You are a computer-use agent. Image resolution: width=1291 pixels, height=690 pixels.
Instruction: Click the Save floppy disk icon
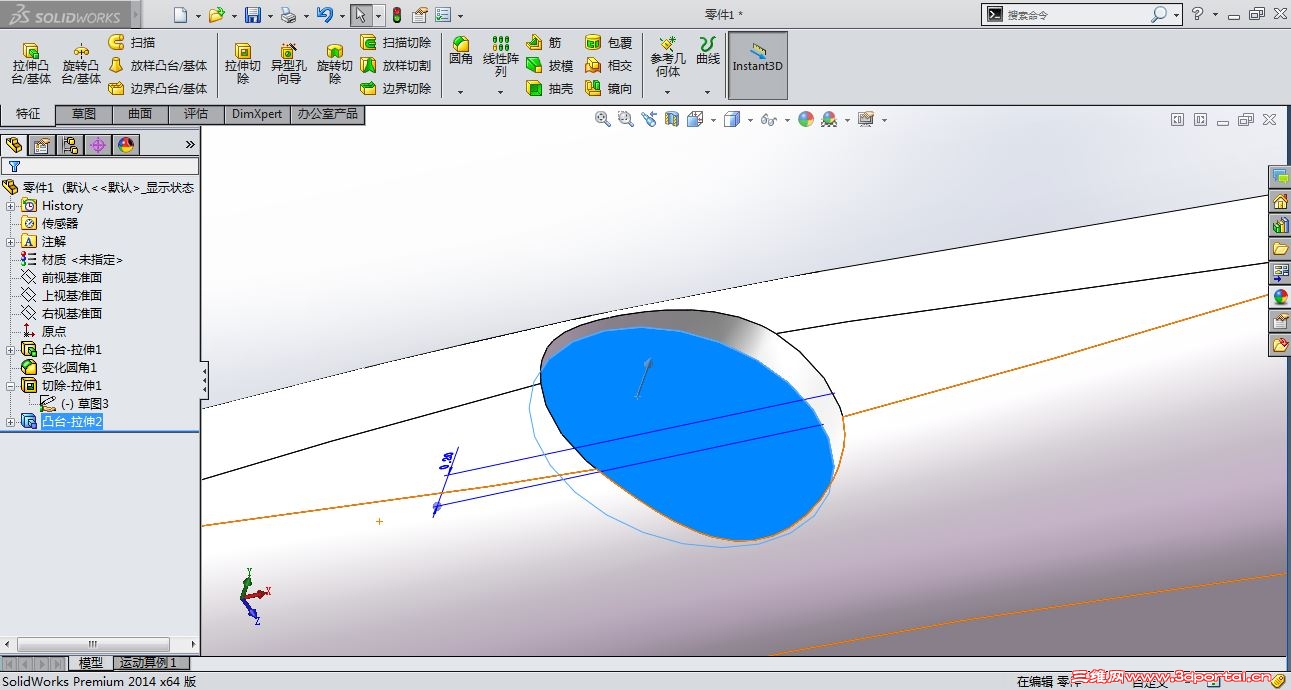pos(253,15)
